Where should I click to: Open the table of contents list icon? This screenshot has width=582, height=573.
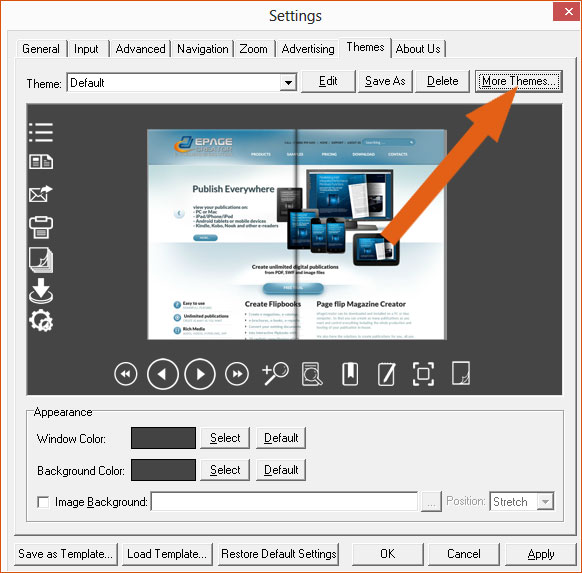click(41, 132)
